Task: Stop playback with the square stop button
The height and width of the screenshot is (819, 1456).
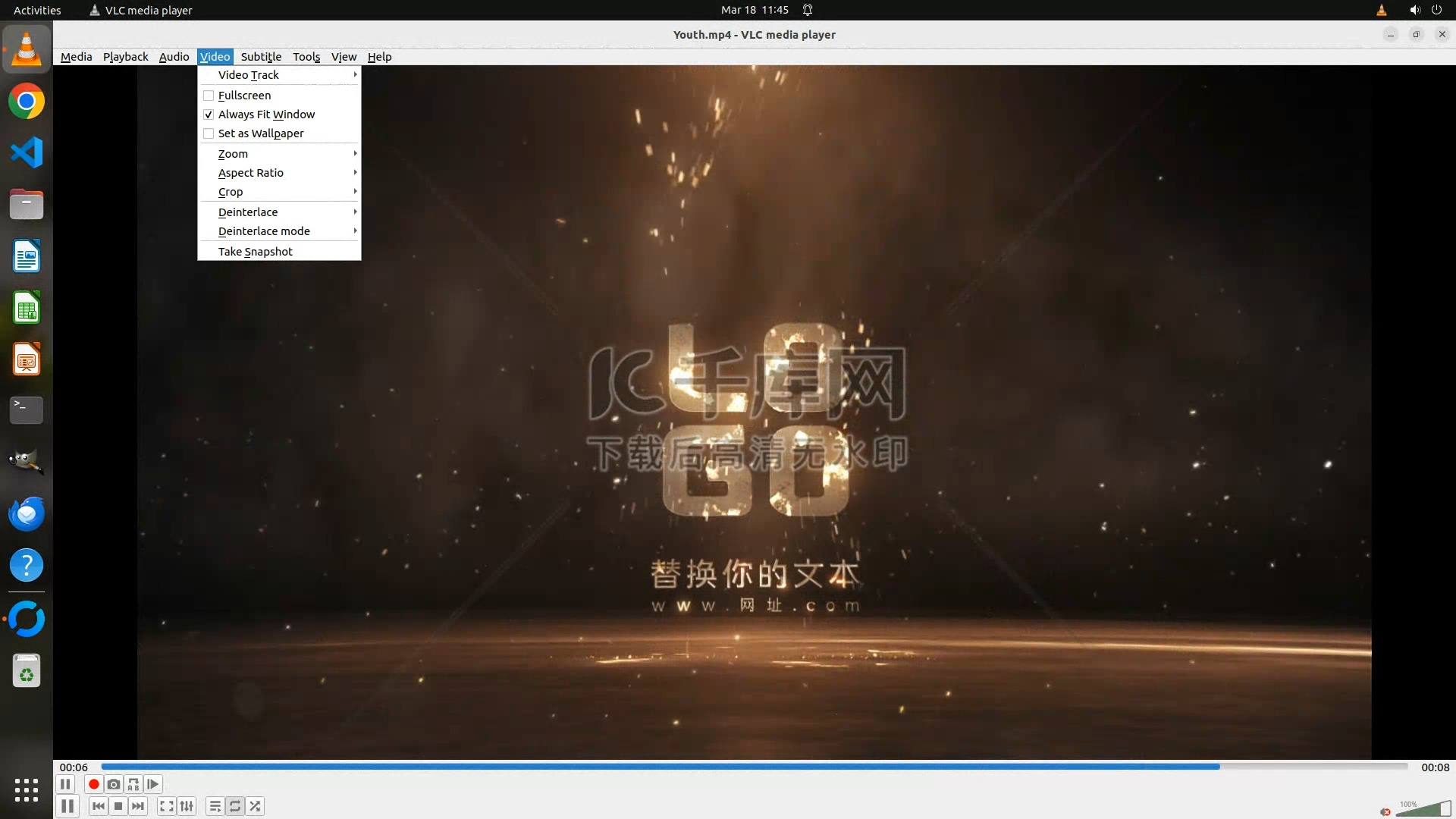Action: [x=118, y=806]
